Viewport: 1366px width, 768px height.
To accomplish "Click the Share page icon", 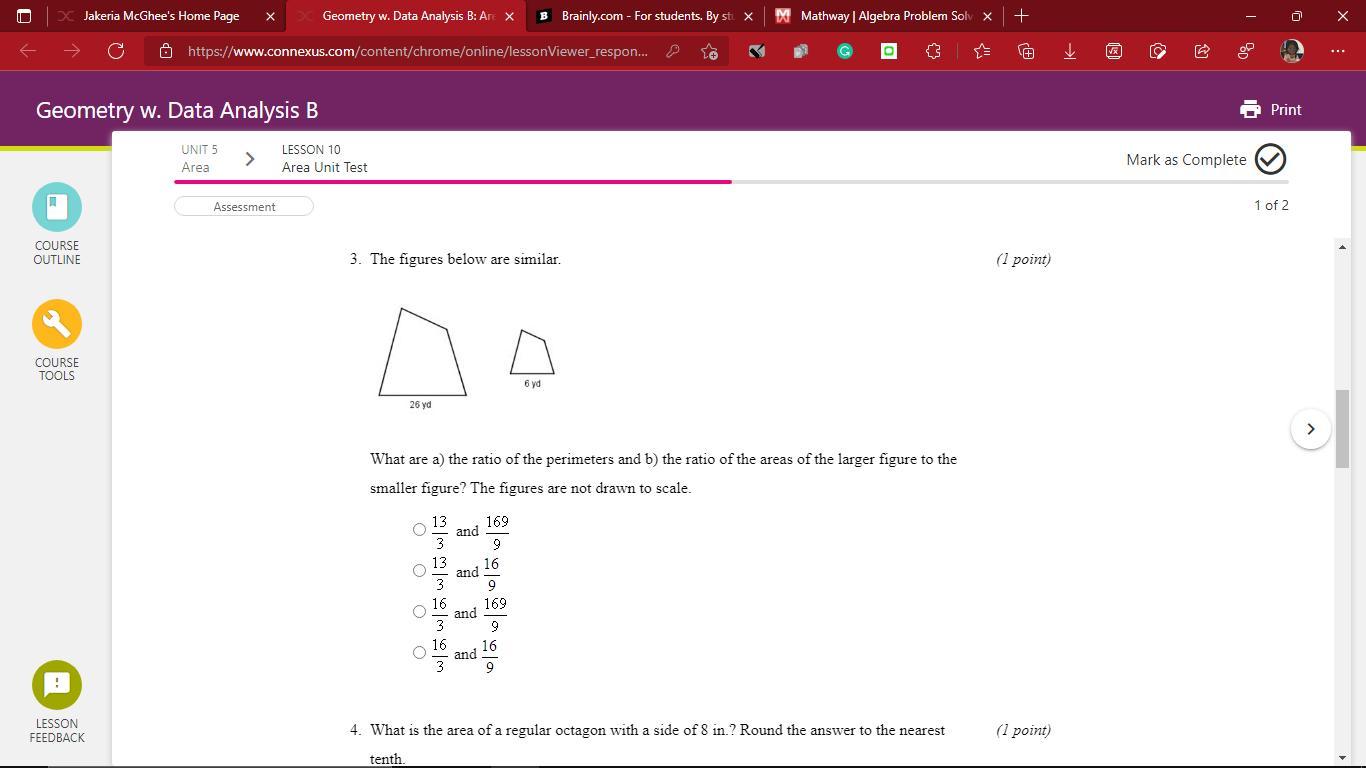I will (1201, 51).
